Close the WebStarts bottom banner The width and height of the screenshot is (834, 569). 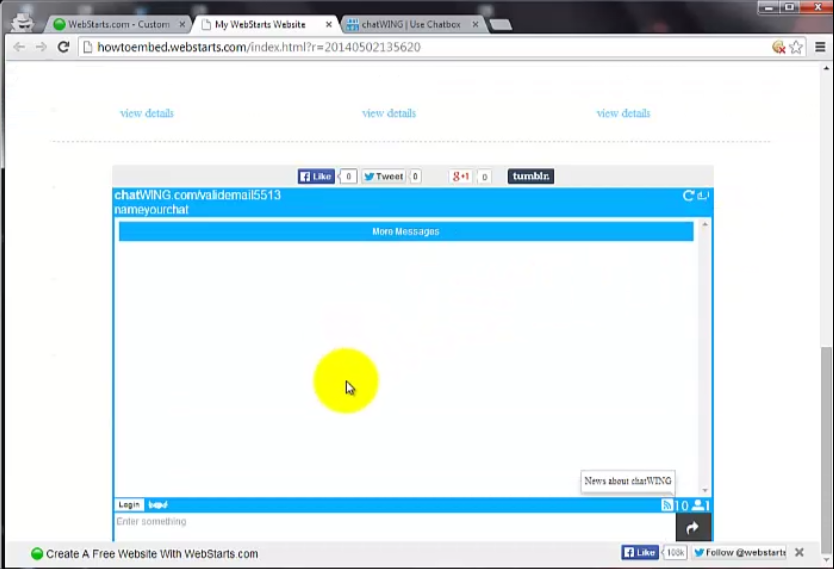pyautogui.click(x=799, y=553)
